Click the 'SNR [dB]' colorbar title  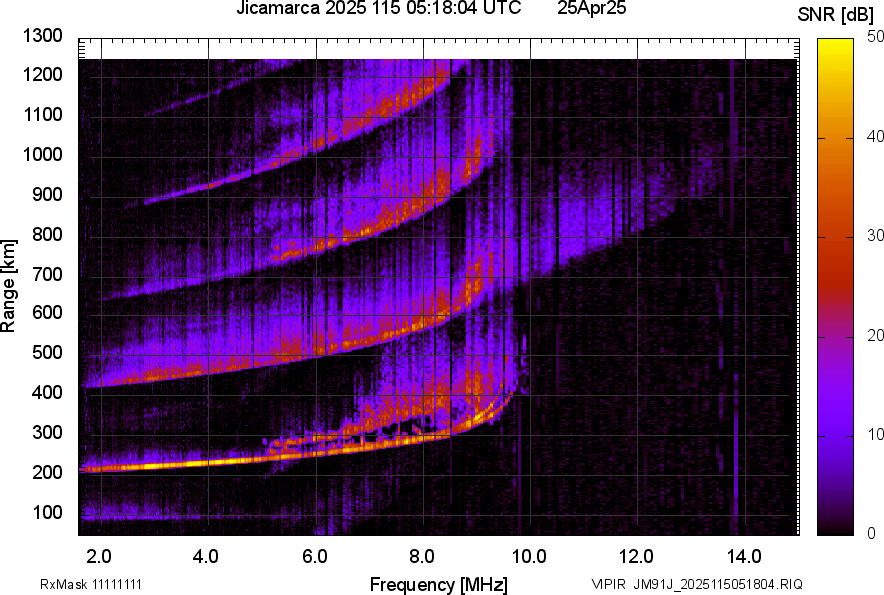point(836,15)
